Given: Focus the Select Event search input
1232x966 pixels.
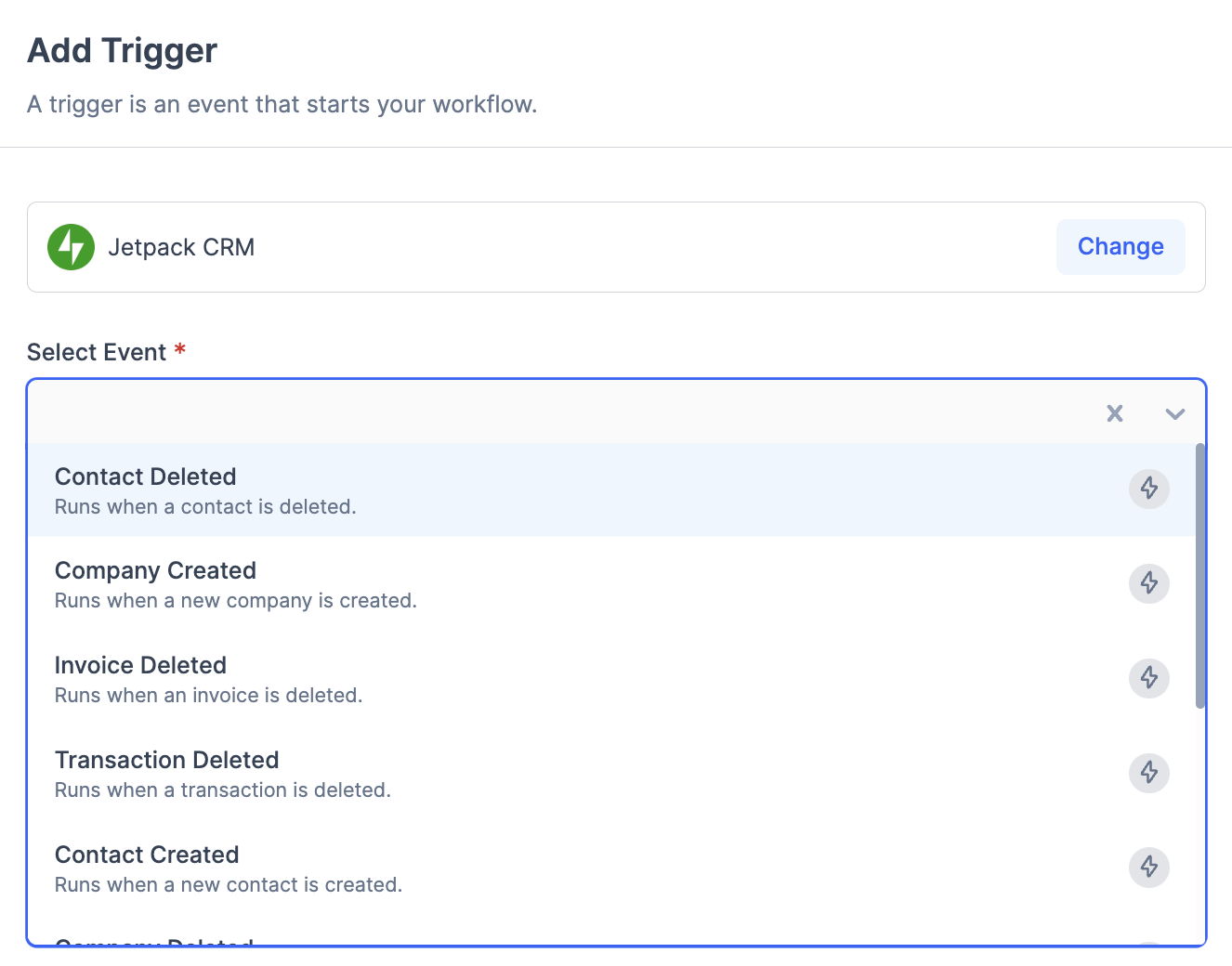Looking at the screenshot, I should (x=557, y=413).
